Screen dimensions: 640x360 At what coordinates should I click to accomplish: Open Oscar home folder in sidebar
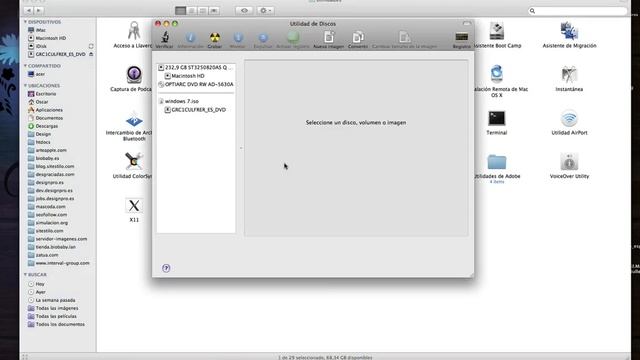pos(38,102)
